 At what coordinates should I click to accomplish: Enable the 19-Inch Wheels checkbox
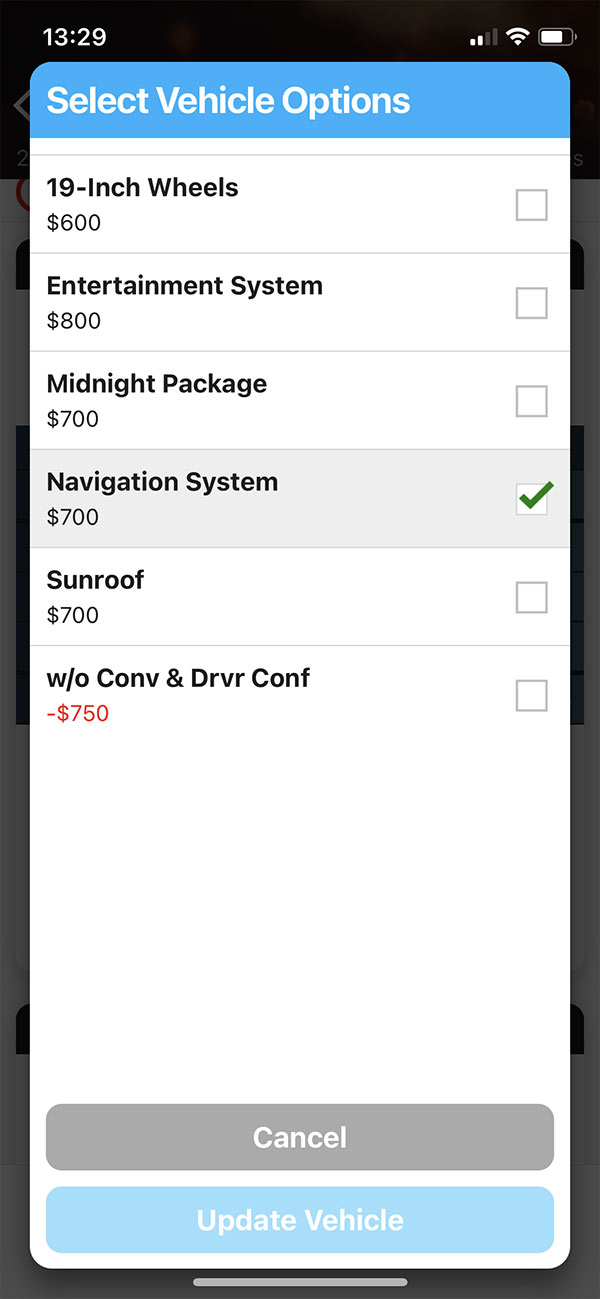(x=531, y=205)
